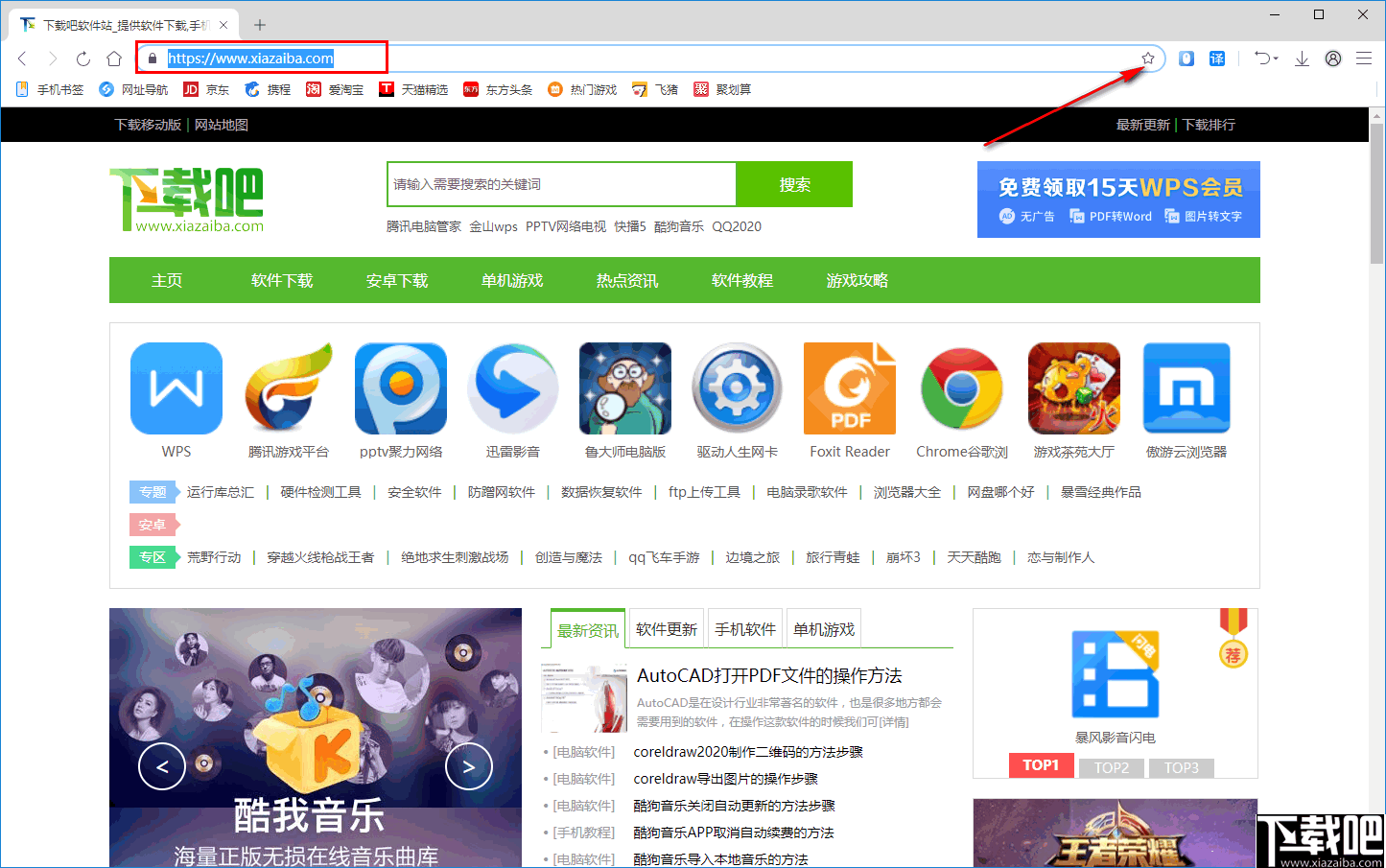Click the browser back arrow
This screenshot has width=1386, height=868.
(x=23, y=59)
